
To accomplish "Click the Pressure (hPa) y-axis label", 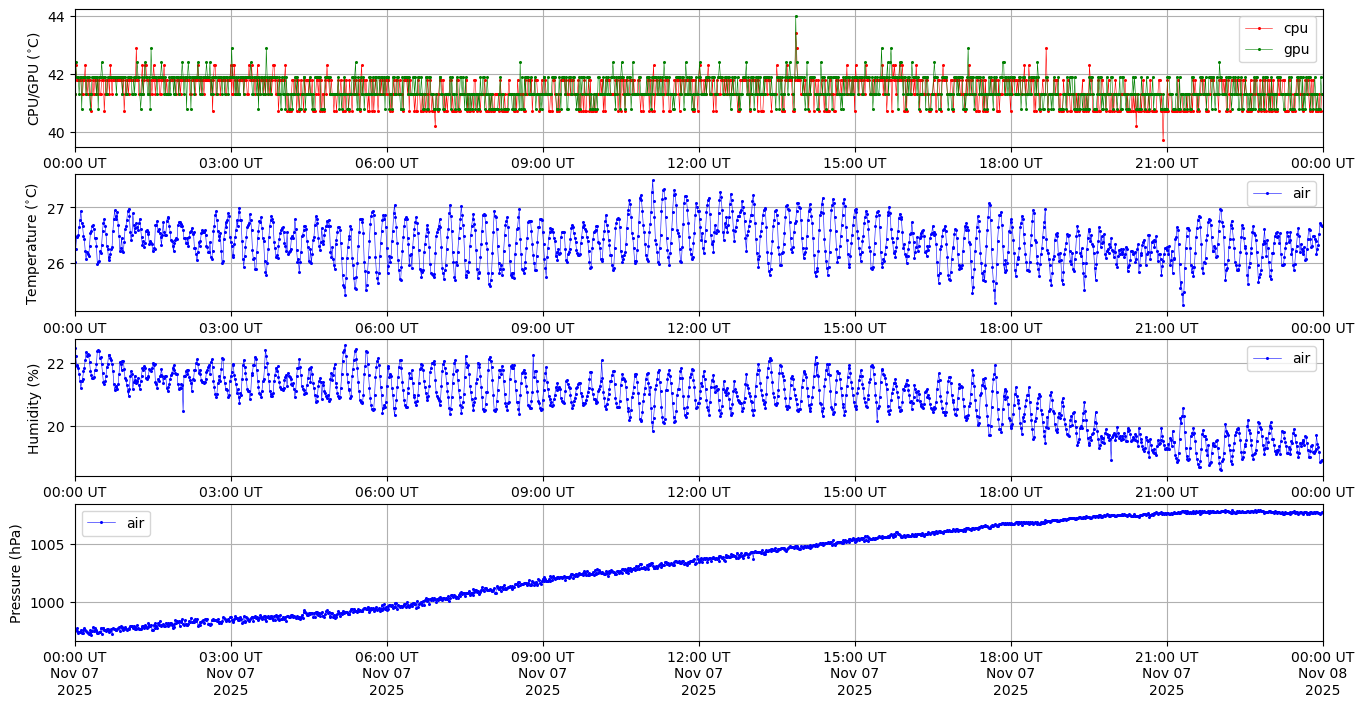I will coord(16,573).
